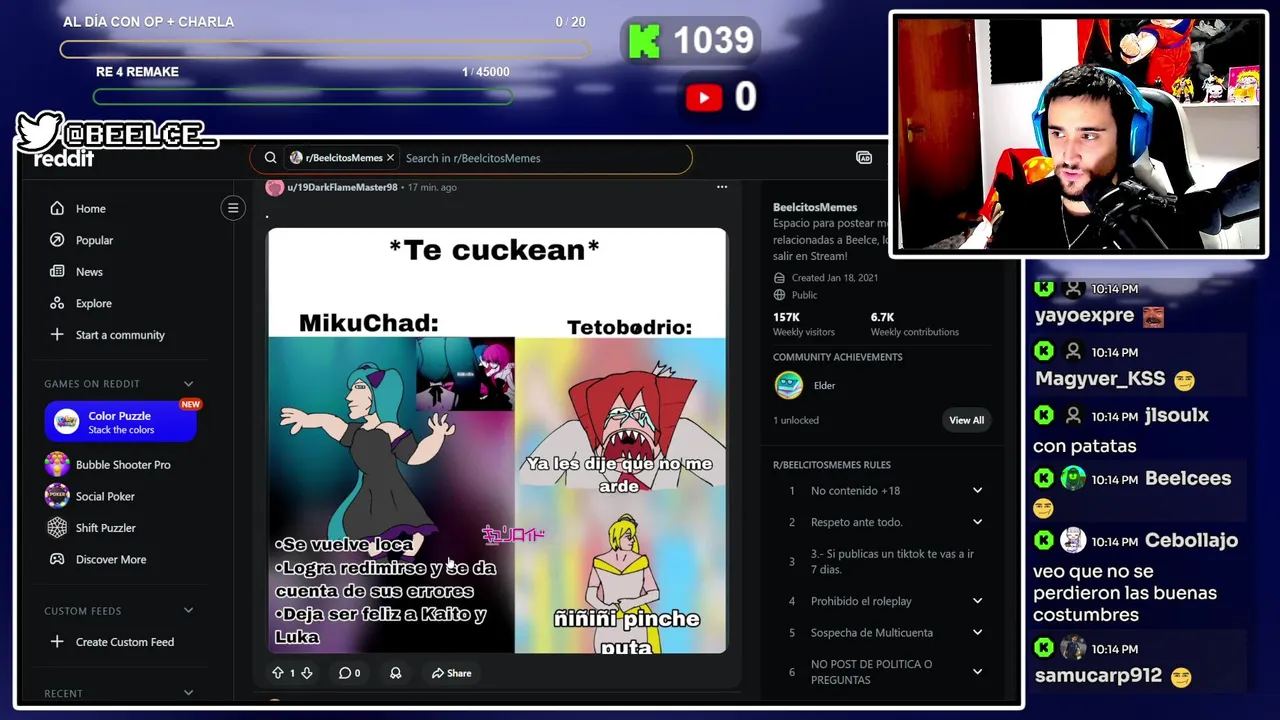Click the Created Jan 18, 2021 text
The height and width of the screenshot is (720, 1280).
pyautogui.click(x=834, y=278)
